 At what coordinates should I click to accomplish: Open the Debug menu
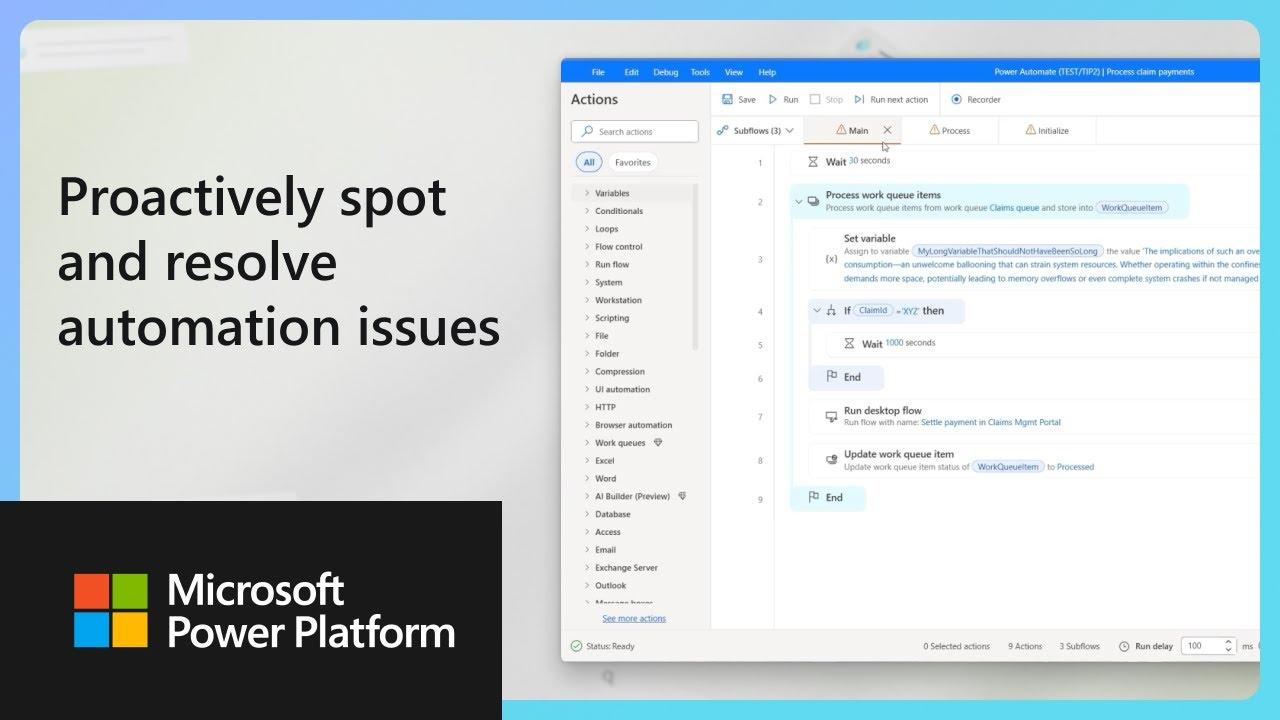[665, 72]
